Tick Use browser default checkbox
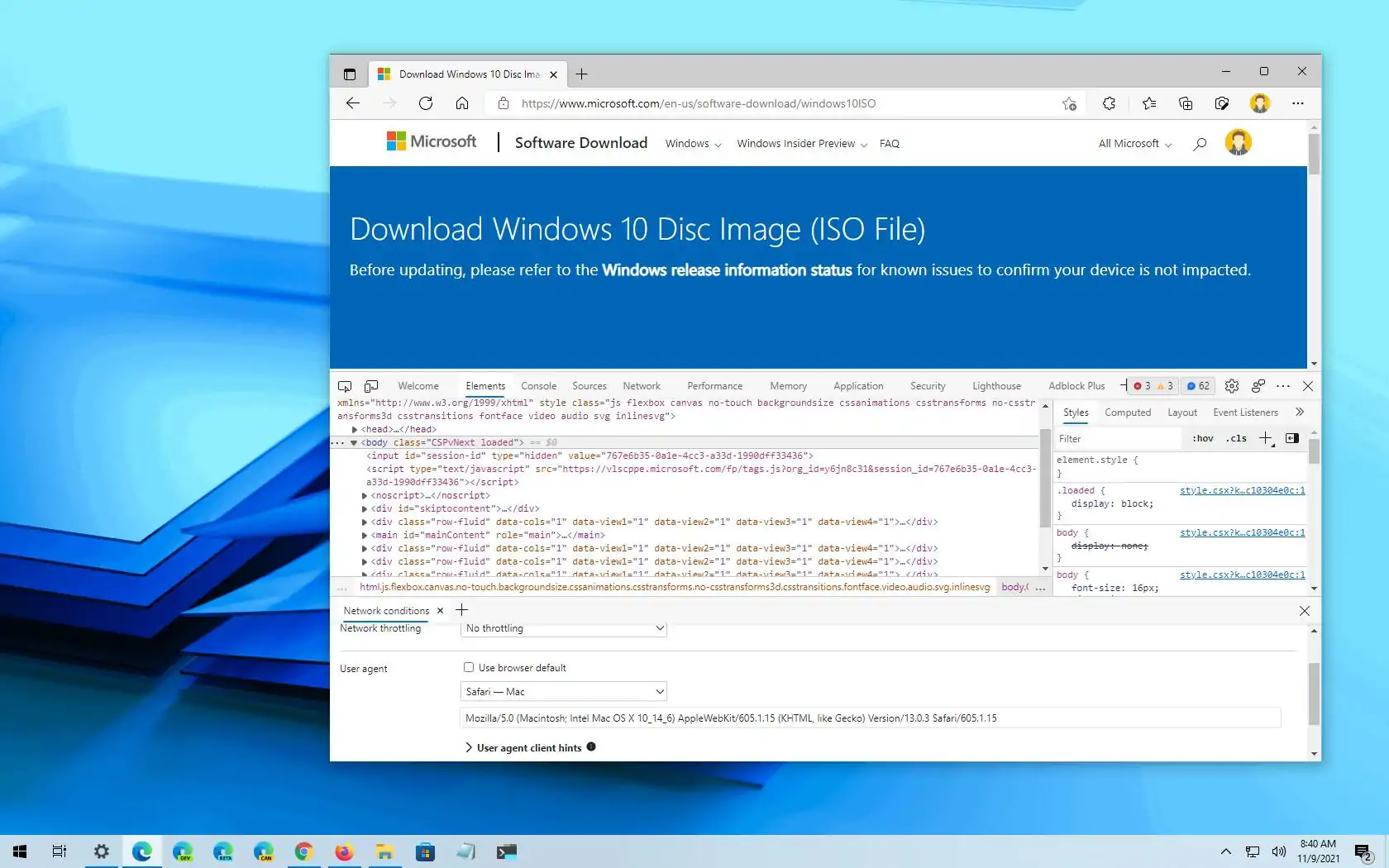Image resolution: width=1389 pixels, height=868 pixels. pos(469,667)
